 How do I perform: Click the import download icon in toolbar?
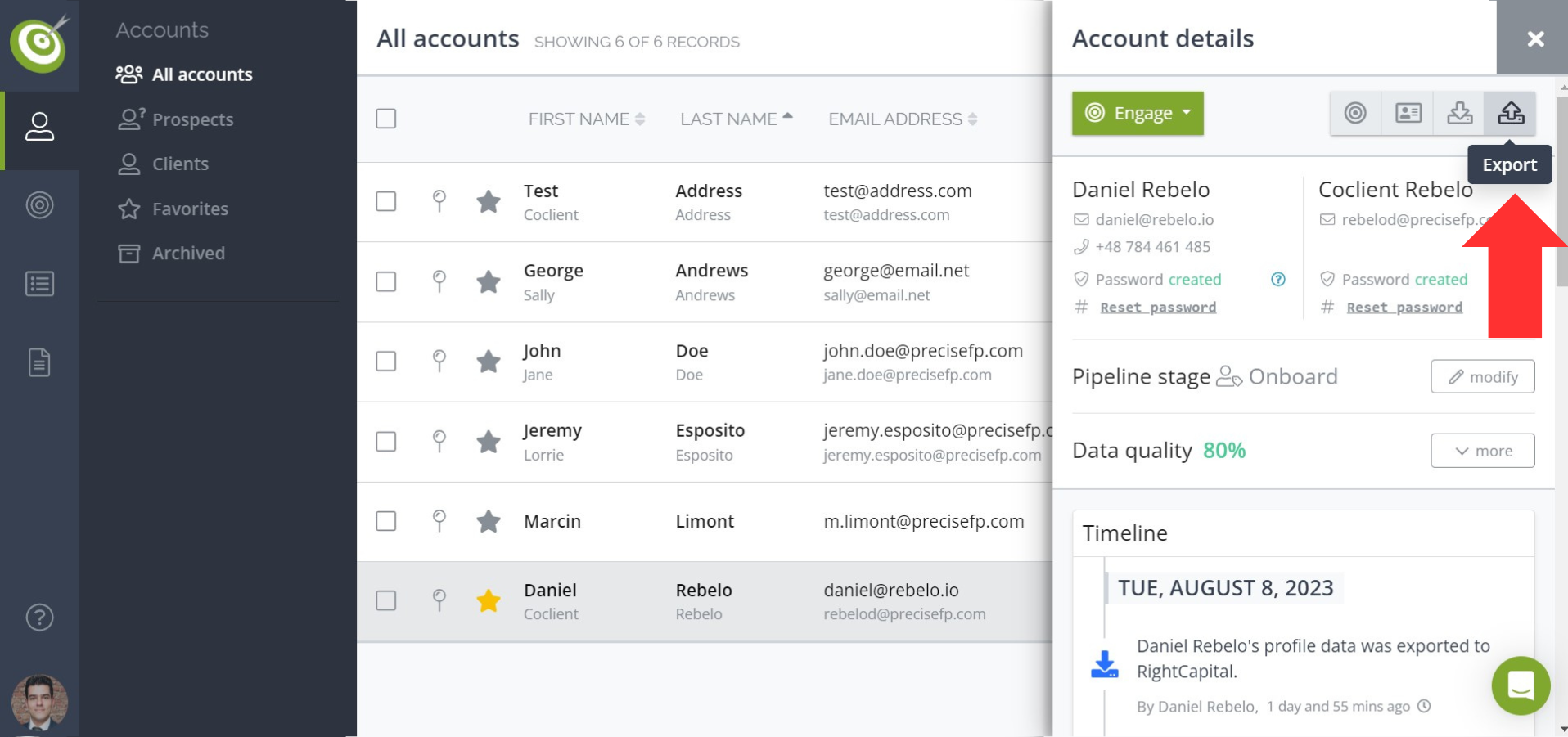click(1459, 113)
